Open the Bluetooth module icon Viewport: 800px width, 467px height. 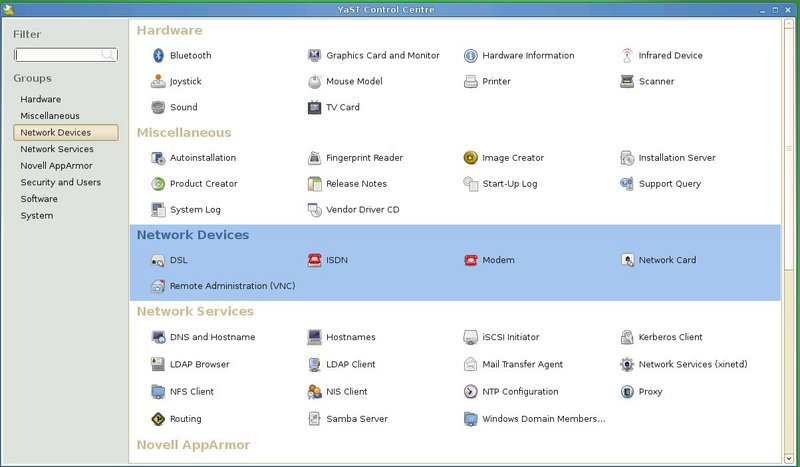click(x=158, y=56)
